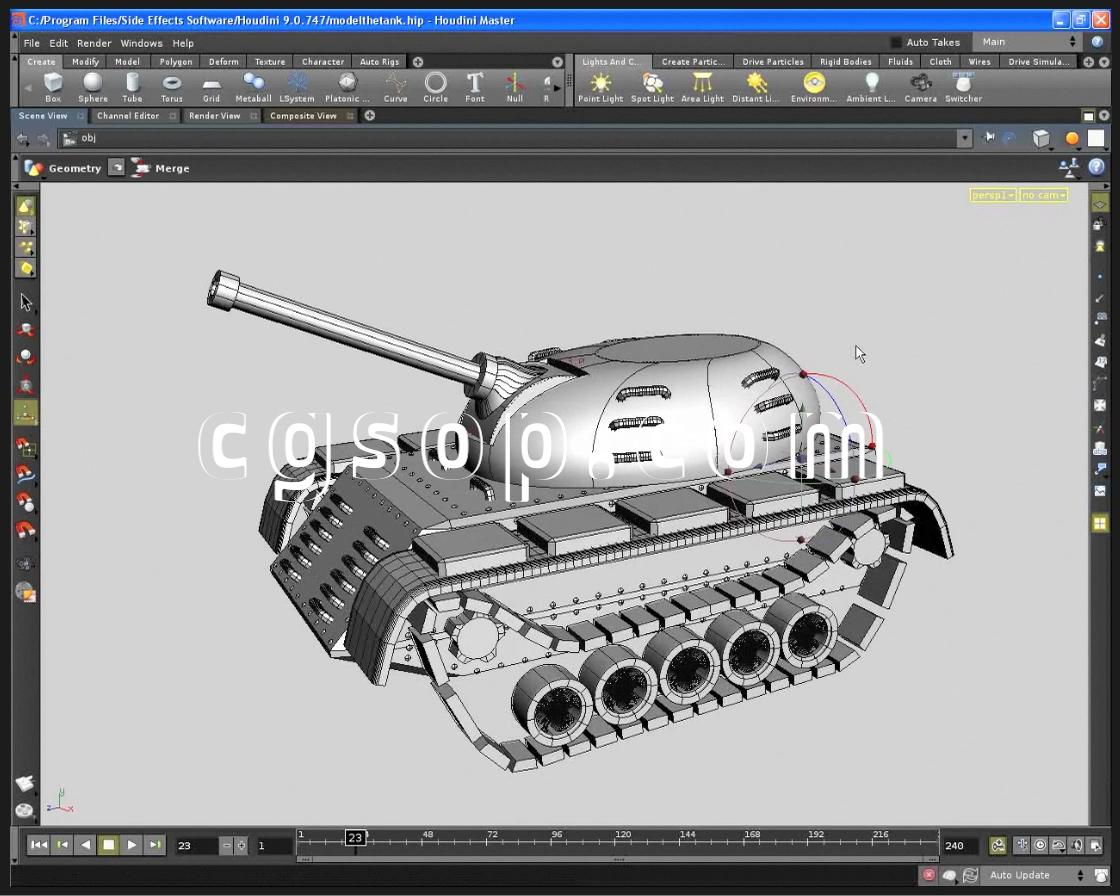Image resolution: width=1120 pixels, height=896 pixels.
Task: Open the Render menu
Action: click(94, 43)
